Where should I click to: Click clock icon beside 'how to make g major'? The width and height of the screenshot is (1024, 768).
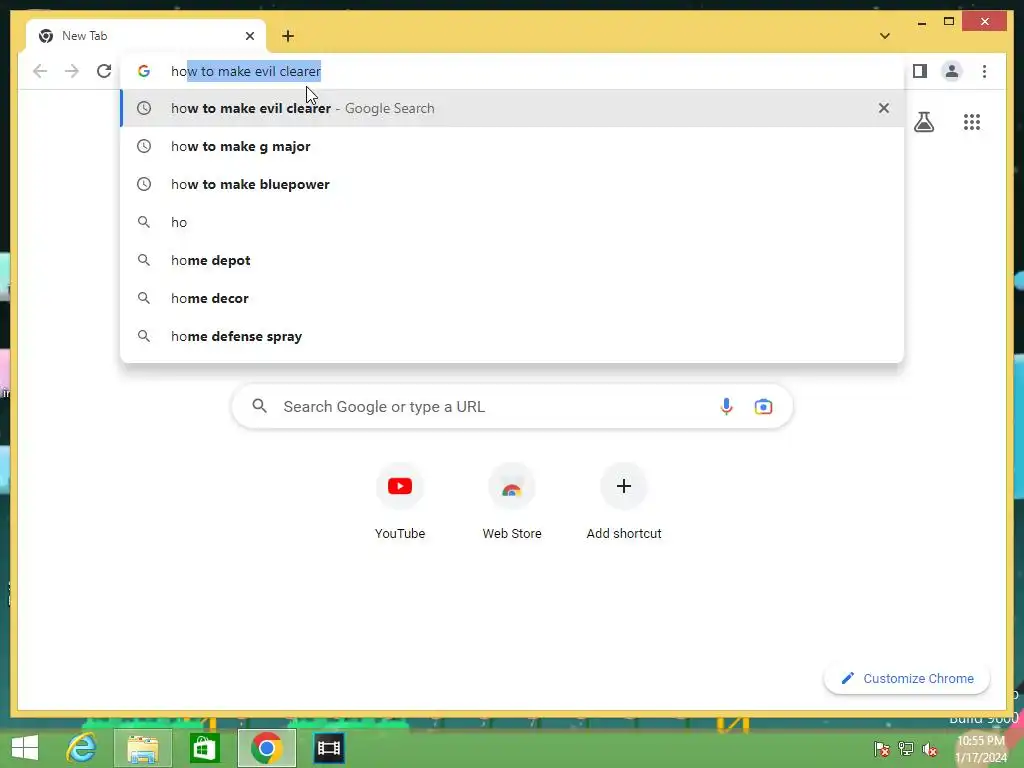coord(144,146)
